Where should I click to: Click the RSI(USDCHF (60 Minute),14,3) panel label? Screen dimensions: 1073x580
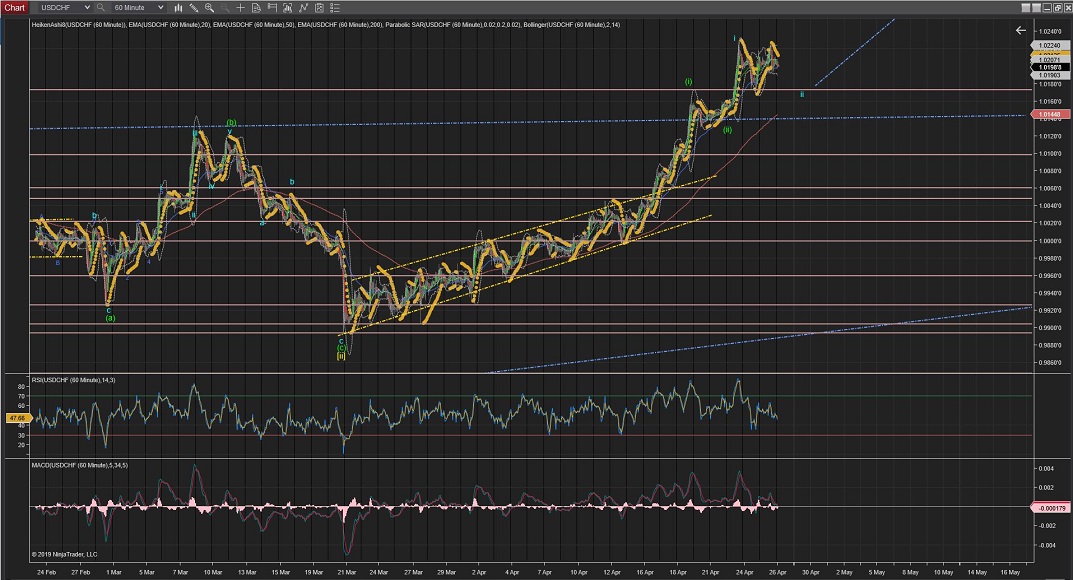(x=73, y=380)
